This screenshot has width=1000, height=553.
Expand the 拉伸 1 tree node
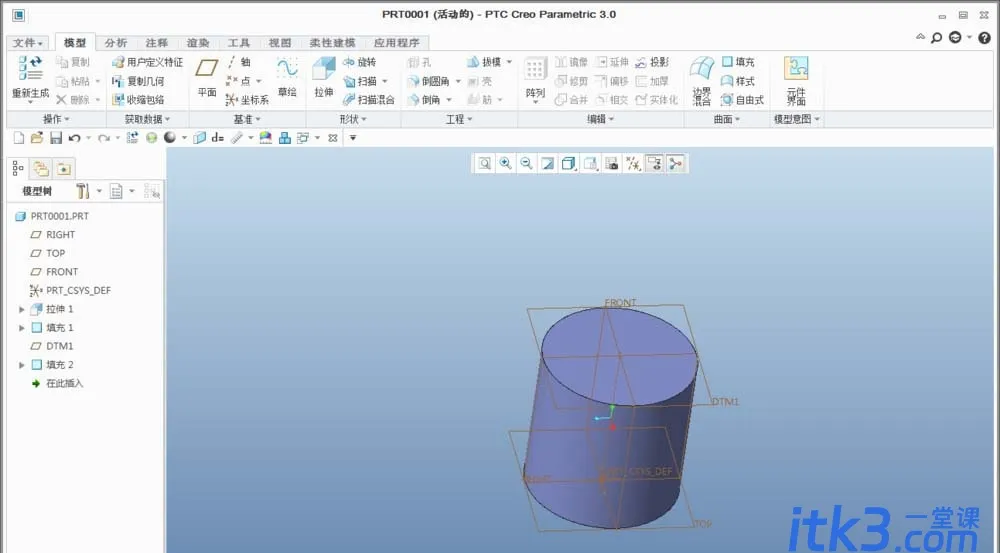[22, 309]
